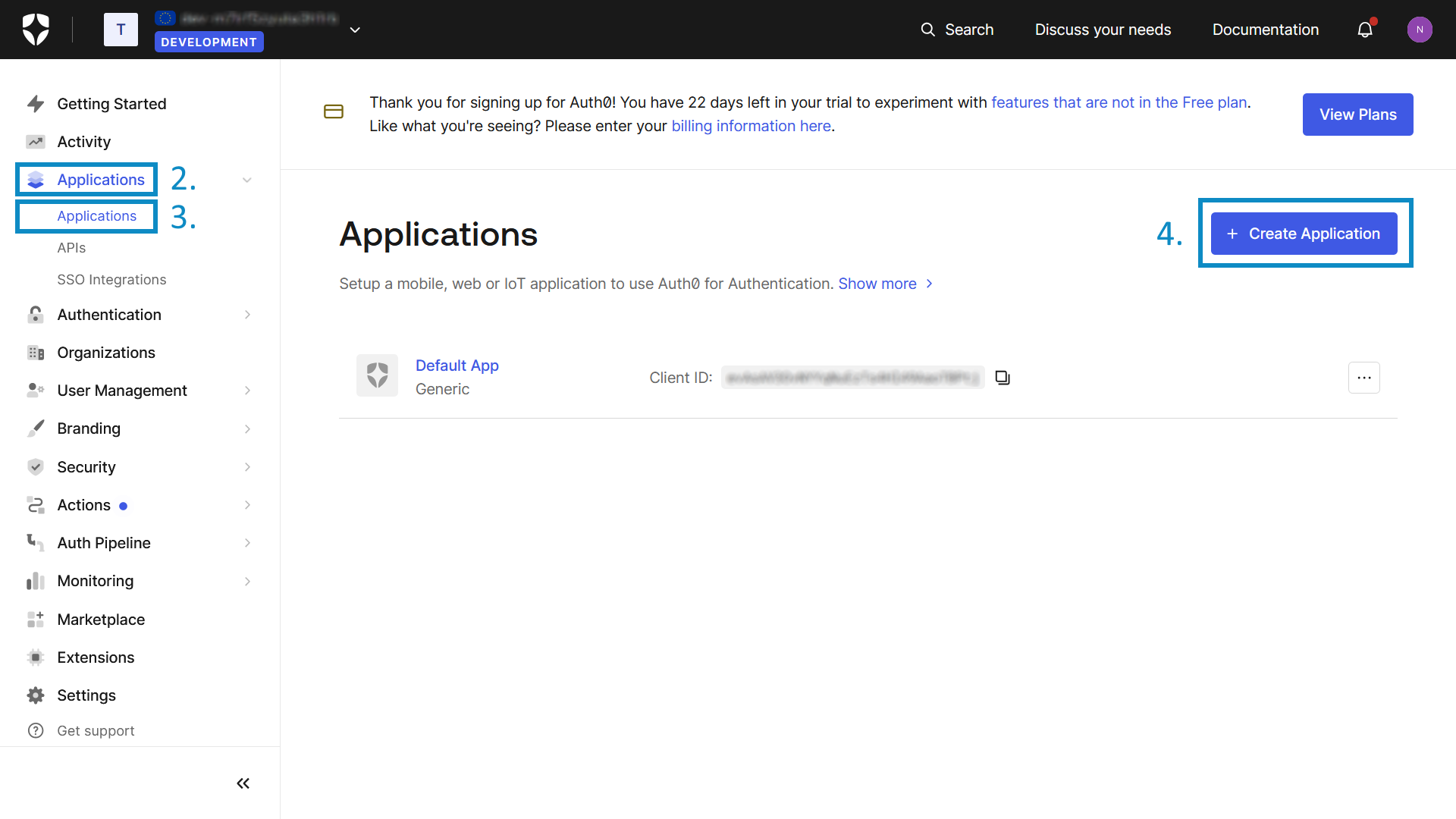This screenshot has width=1456, height=819.
Task: Click the Default App logo thumbnail
Action: [x=378, y=375]
